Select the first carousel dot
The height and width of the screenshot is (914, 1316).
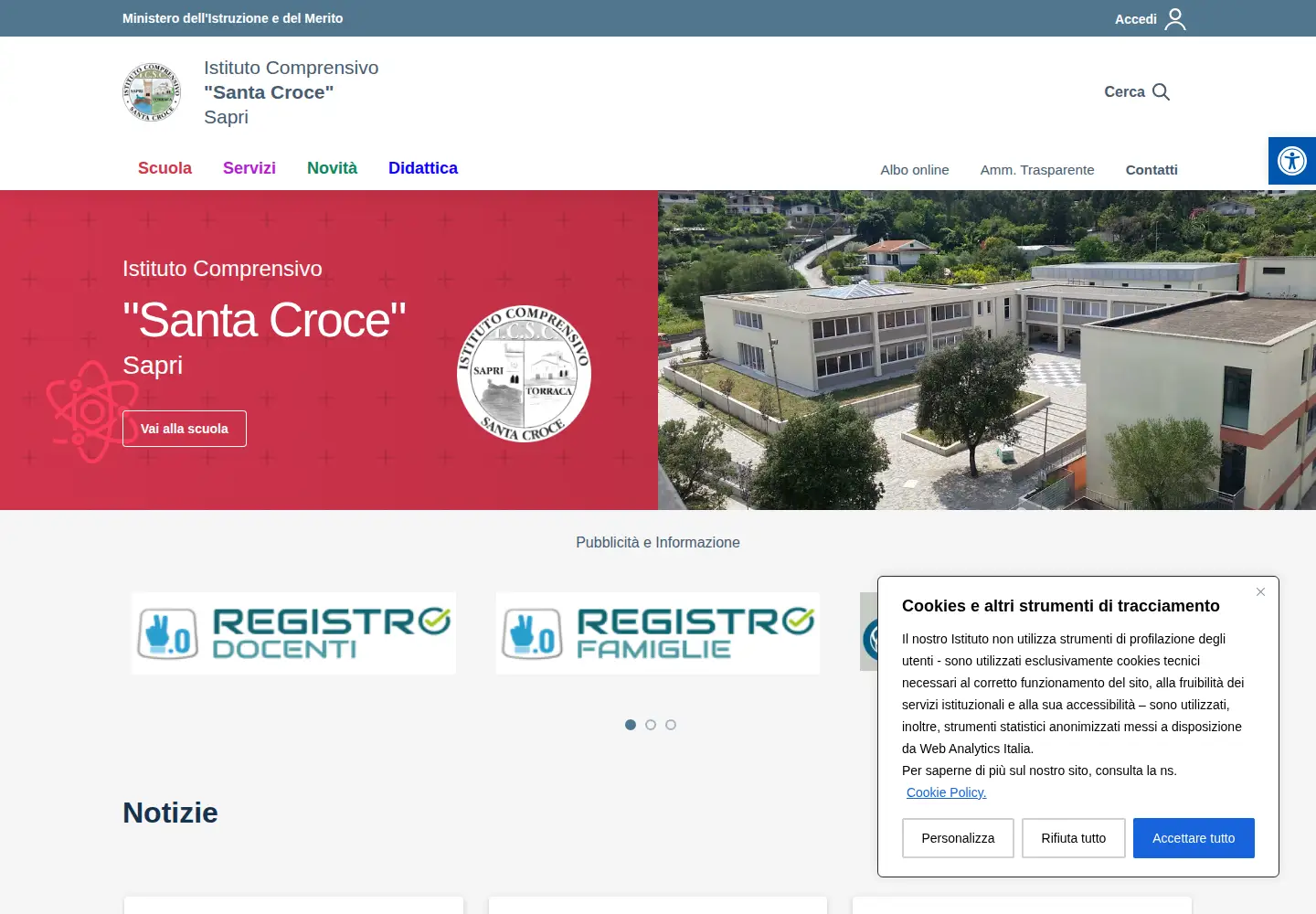pos(631,725)
